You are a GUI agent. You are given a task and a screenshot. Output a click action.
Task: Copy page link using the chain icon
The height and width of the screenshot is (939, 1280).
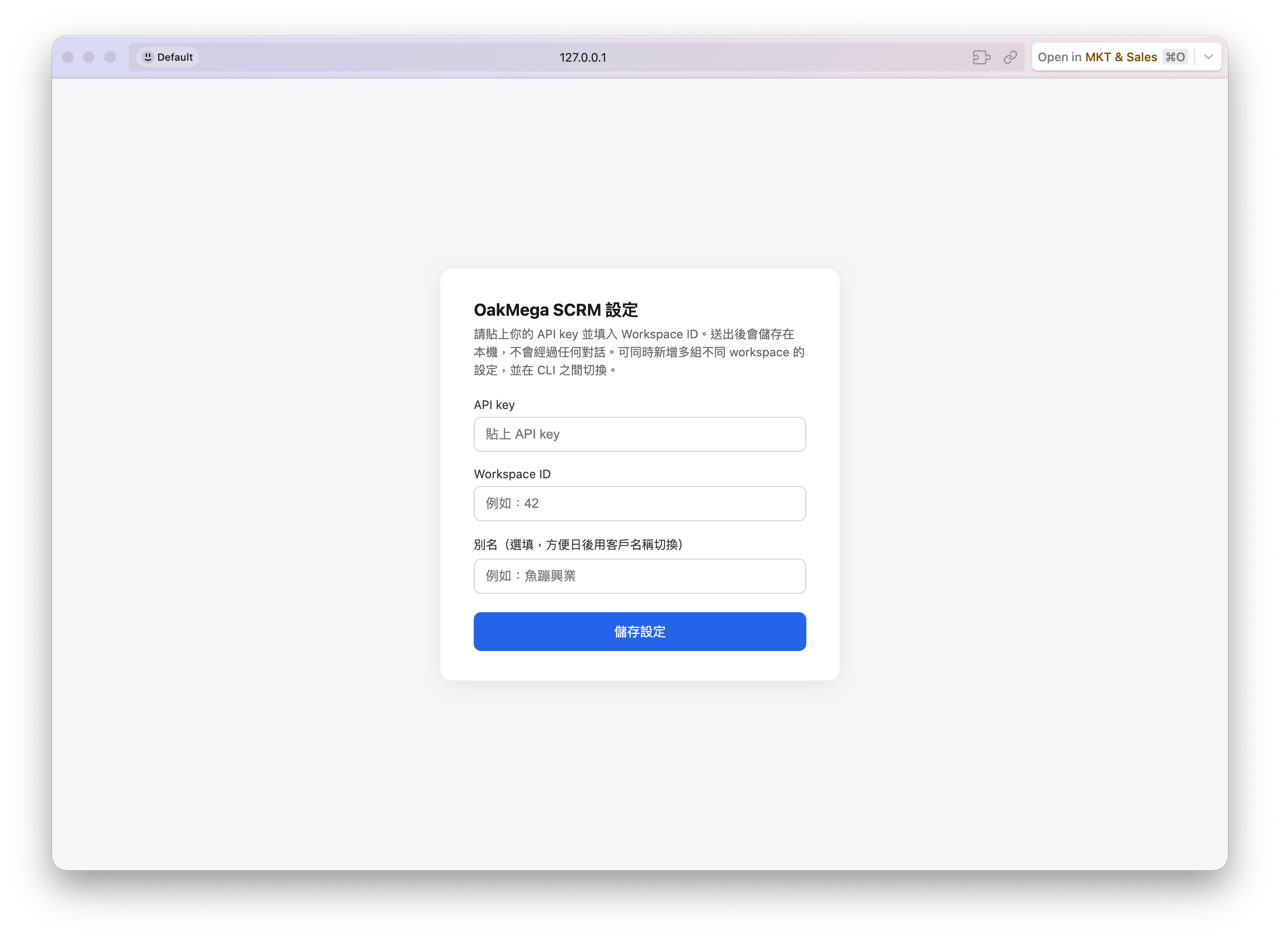click(x=1010, y=58)
